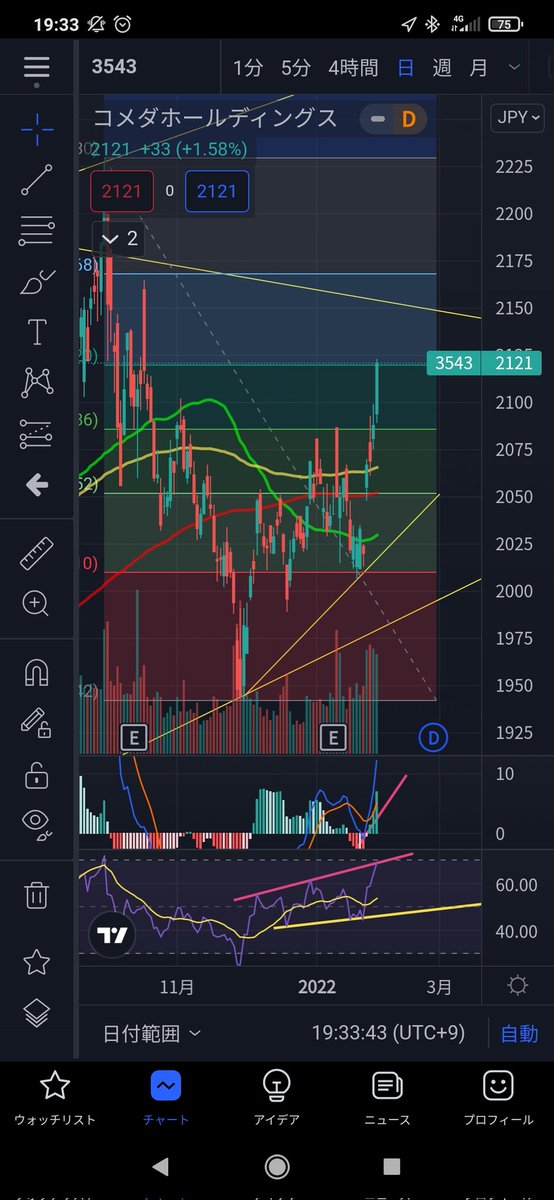Click the orange D badge
This screenshot has width=554, height=1200.
point(409,119)
